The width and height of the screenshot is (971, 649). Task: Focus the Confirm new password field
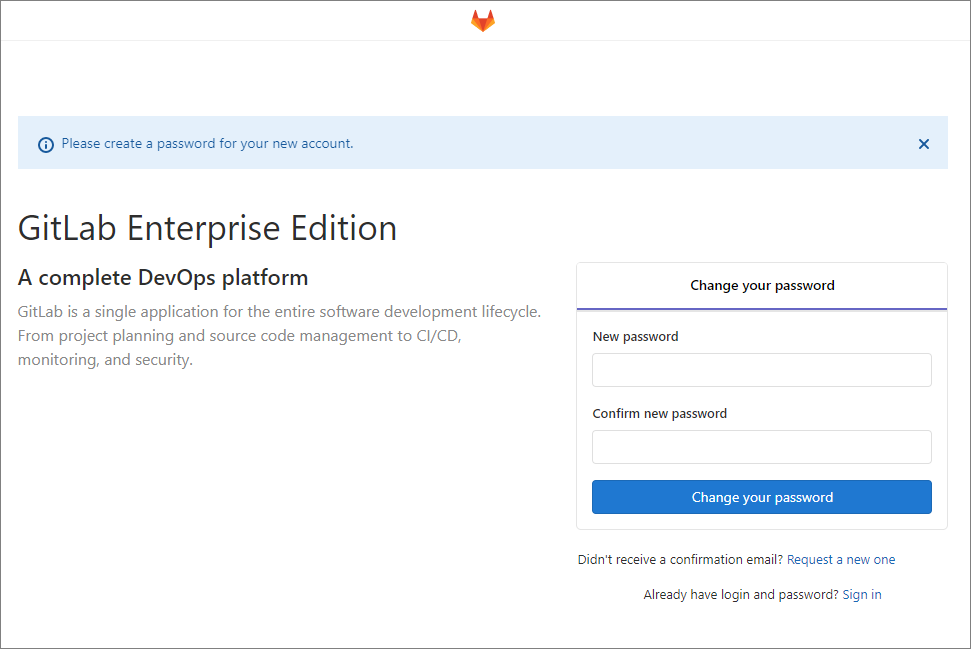click(762, 447)
